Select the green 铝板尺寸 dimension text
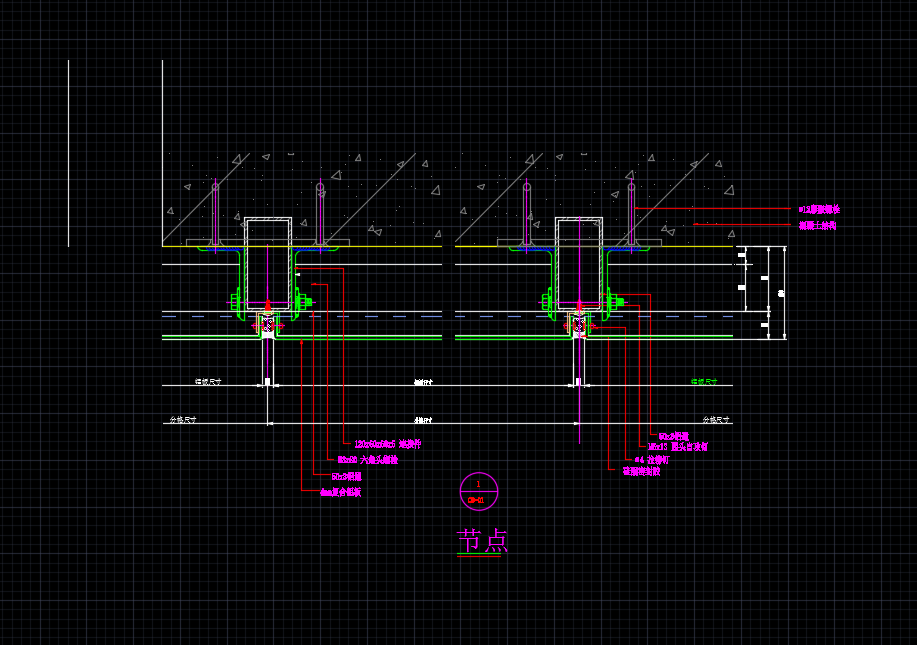This screenshot has width=917, height=645. (x=703, y=382)
